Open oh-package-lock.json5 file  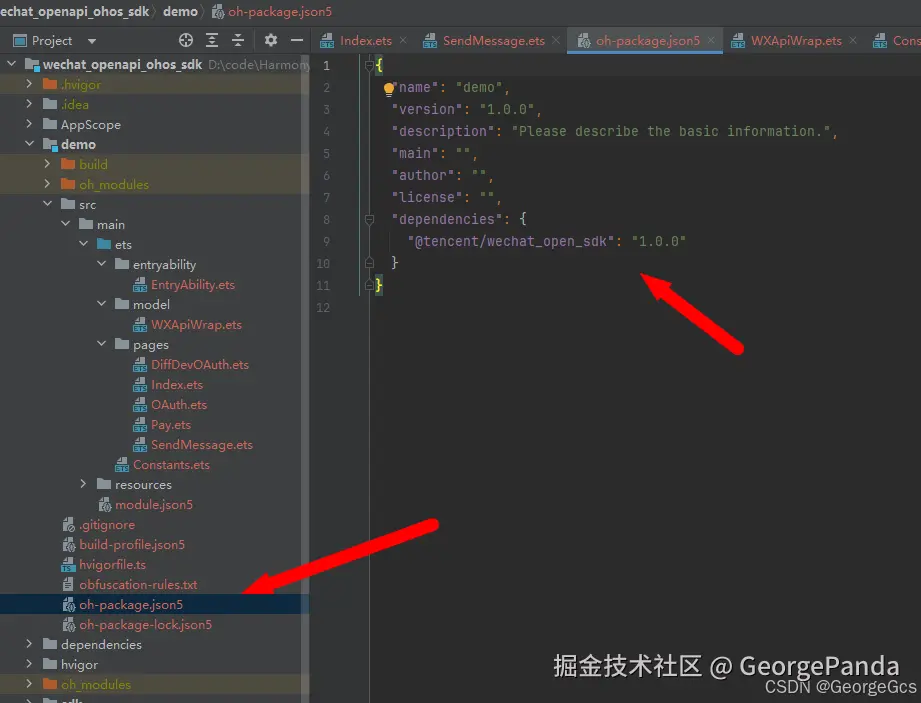[x=146, y=624]
